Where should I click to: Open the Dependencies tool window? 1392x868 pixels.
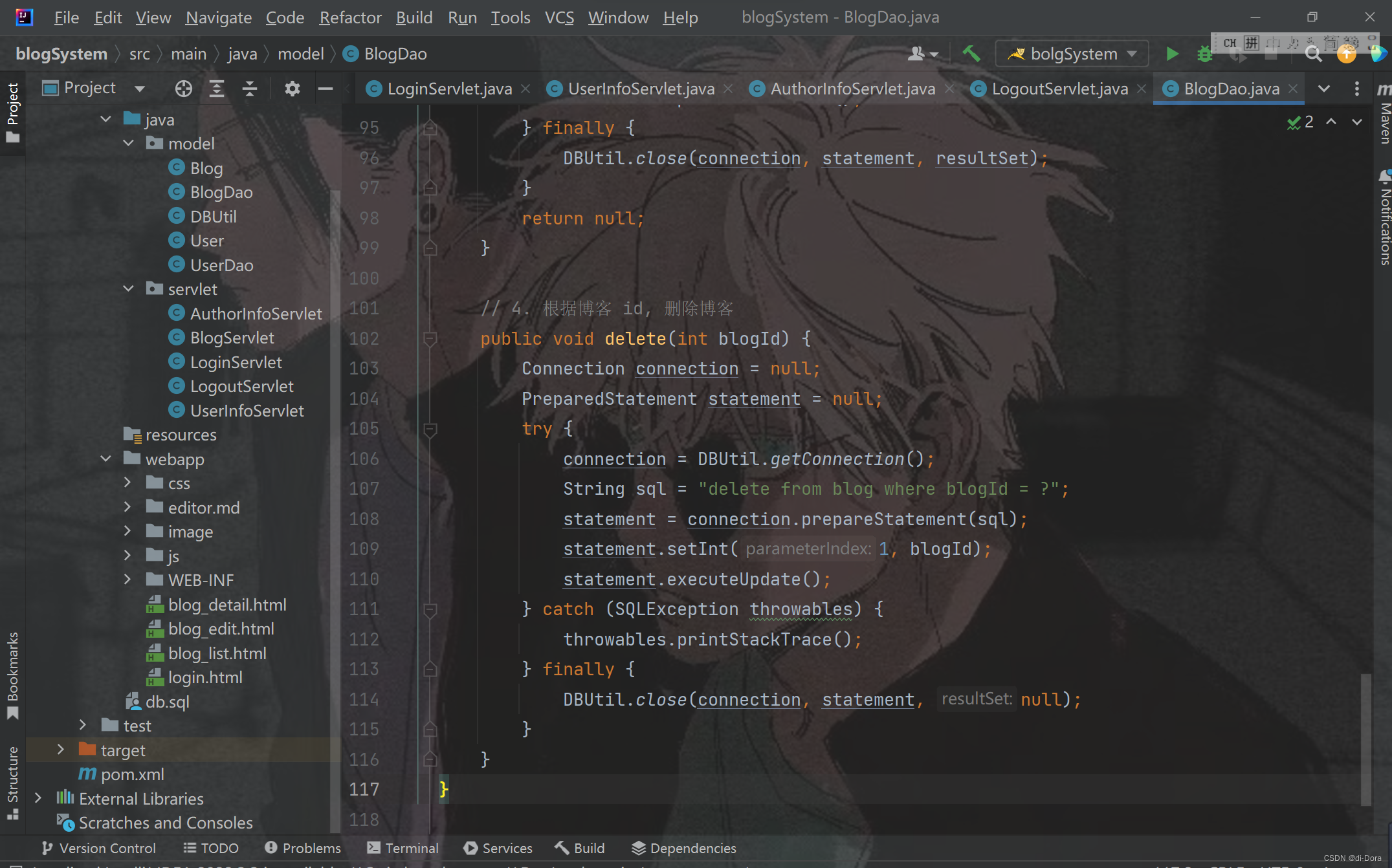(684, 848)
